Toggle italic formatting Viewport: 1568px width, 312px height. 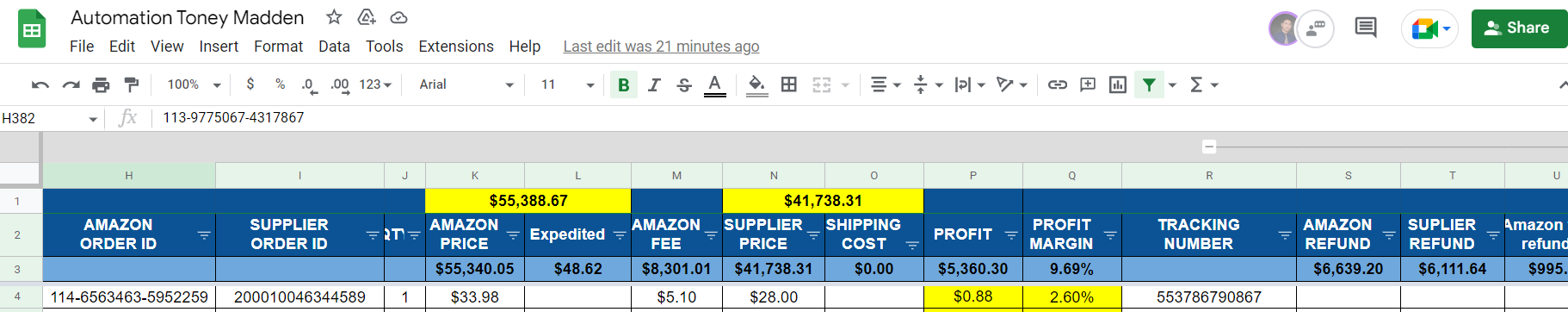654,84
